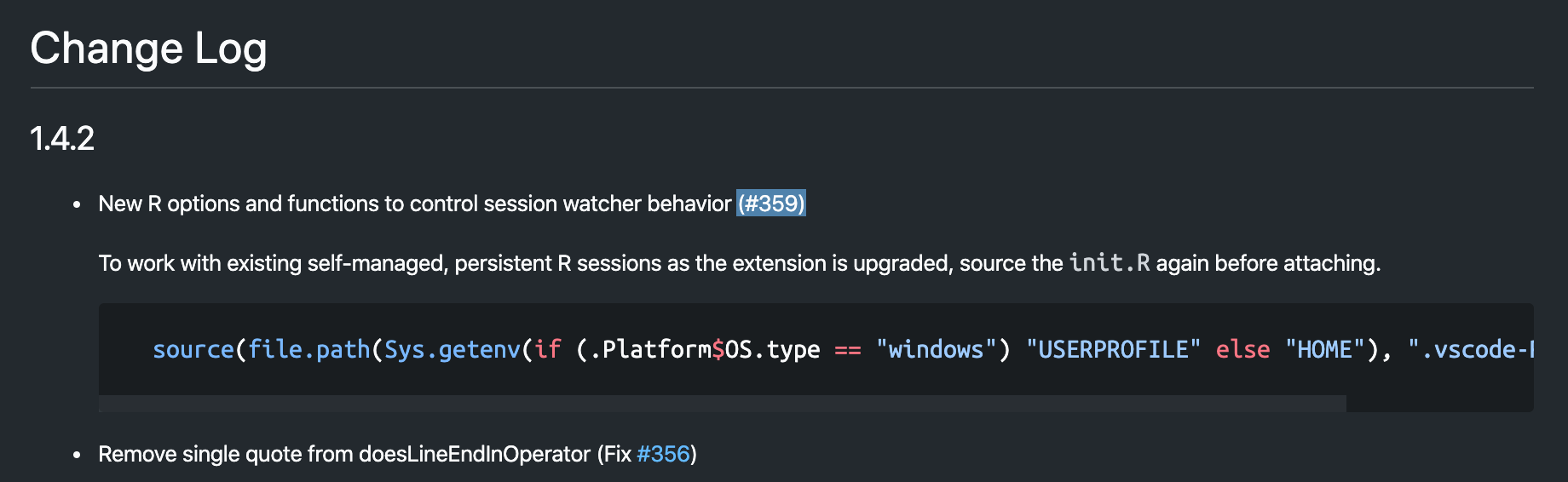1568x482 pixels.
Task: Click the red if keyword in code
Action: 547,350
